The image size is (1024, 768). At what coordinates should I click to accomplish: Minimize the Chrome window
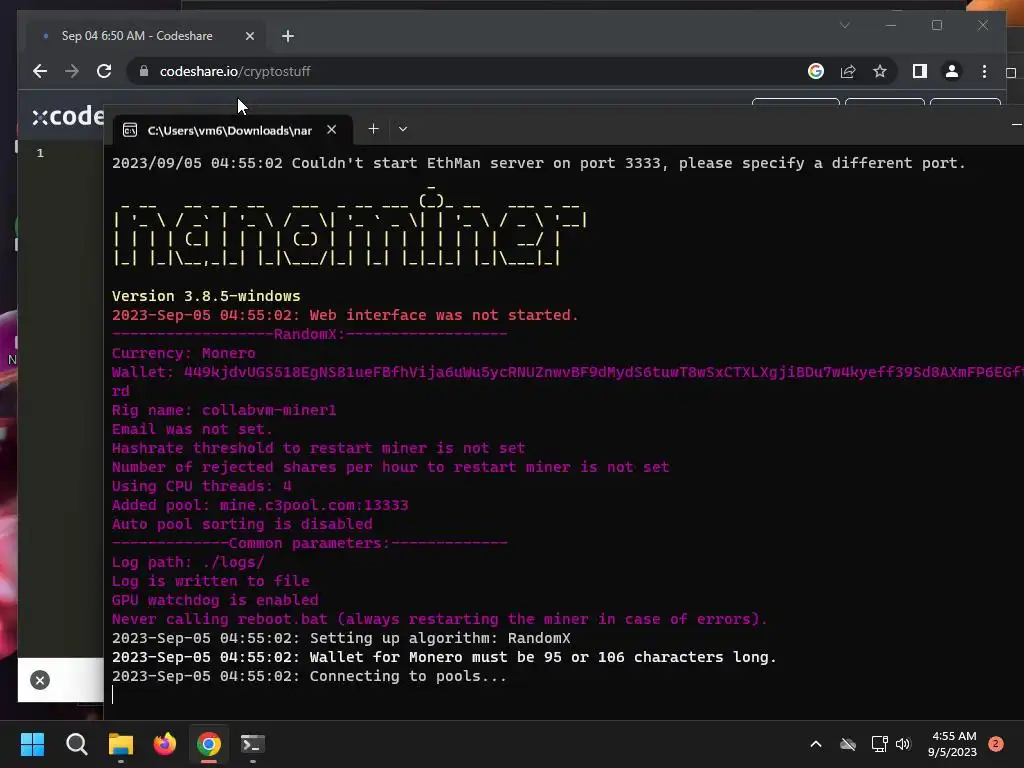pyautogui.click(x=891, y=25)
